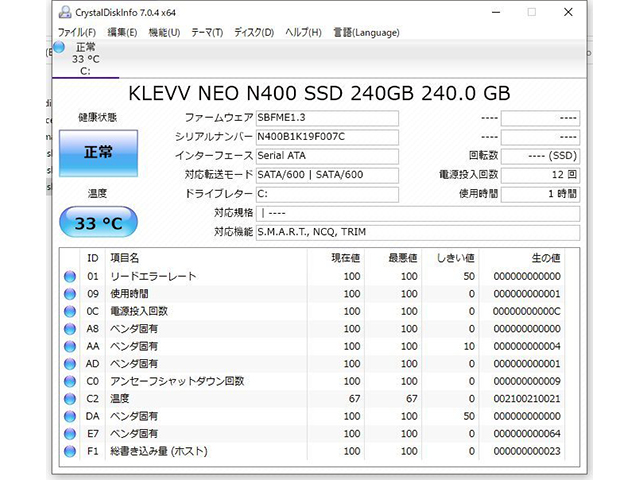
Task: Click the 現在値 column header
Action: point(345,258)
